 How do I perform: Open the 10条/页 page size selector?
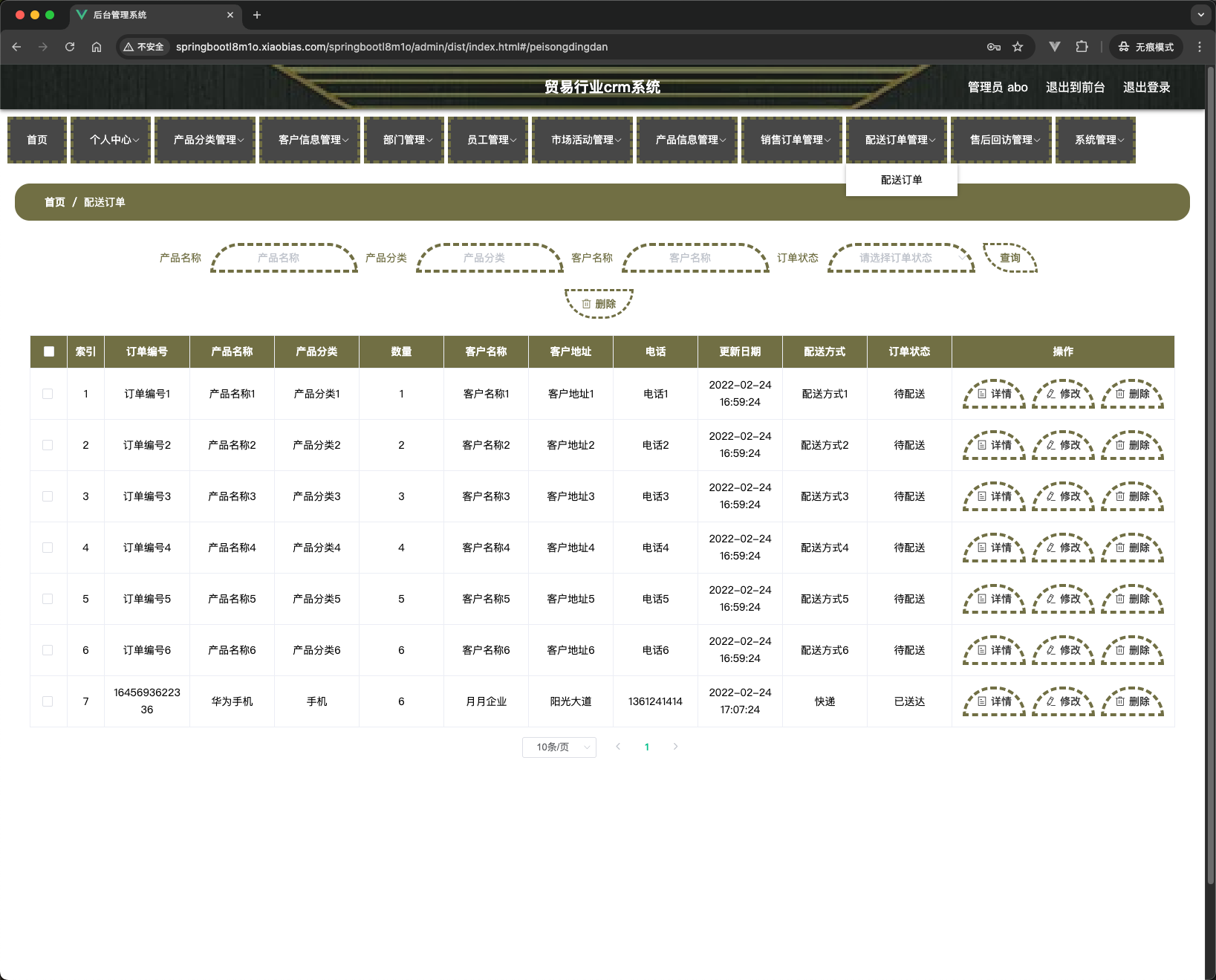559,747
